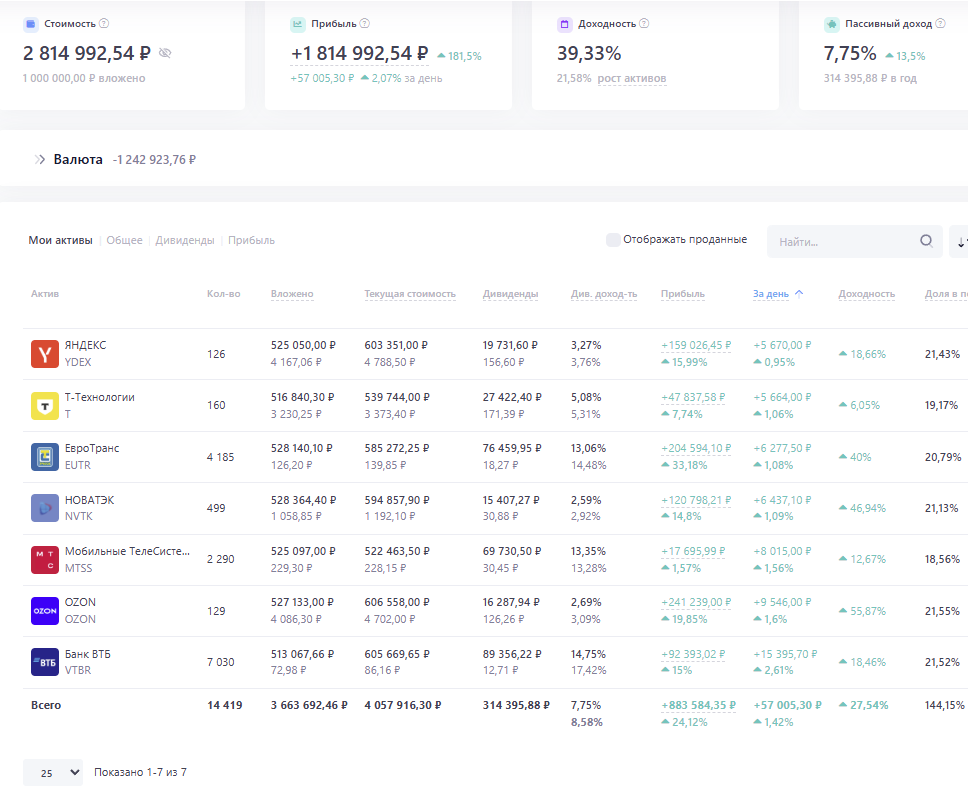This screenshot has width=968, height=793.
Task: Click the ЕвроТранс logo icon
Action: (x=44, y=457)
